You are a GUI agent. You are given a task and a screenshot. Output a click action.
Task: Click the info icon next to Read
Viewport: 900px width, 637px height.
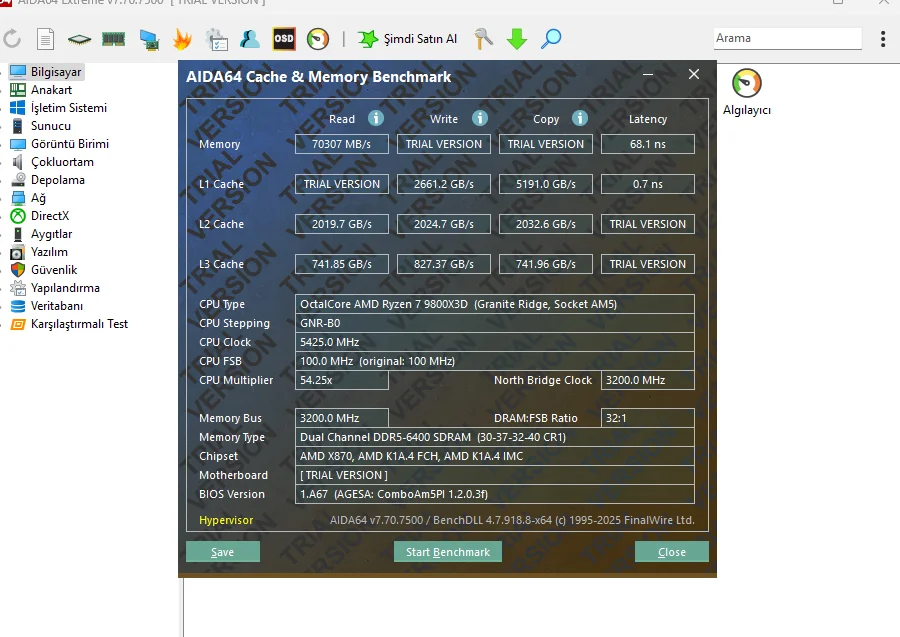[x=376, y=118]
